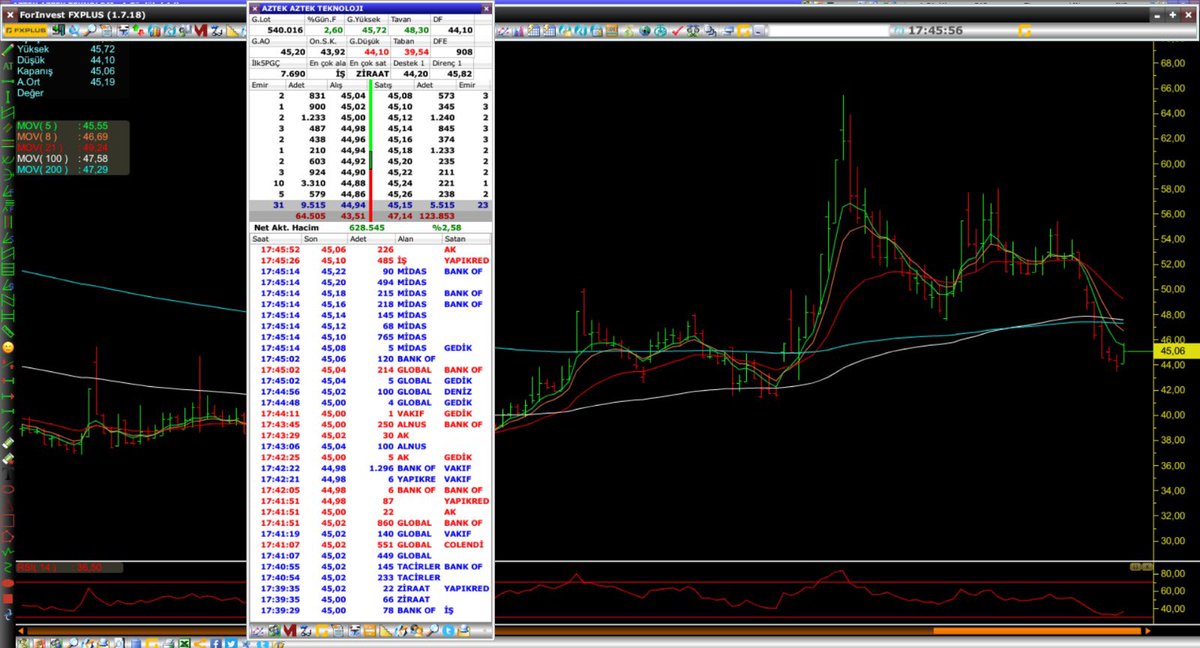1200x648 pixels.
Task: Click the Alan column header in the trades list
Action: click(419, 239)
